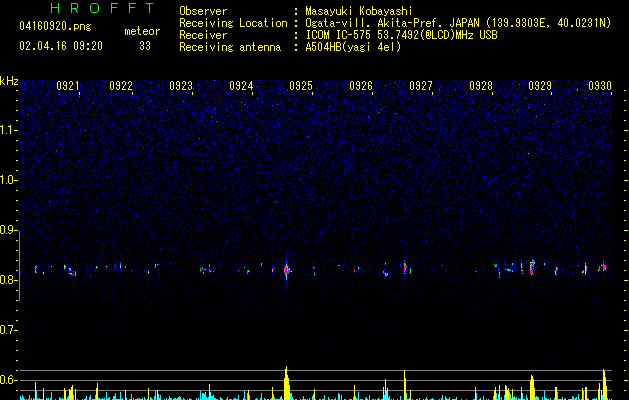Select the file name 04160920.png
Viewport: 629px width, 400px height.
(x=55, y=27)
